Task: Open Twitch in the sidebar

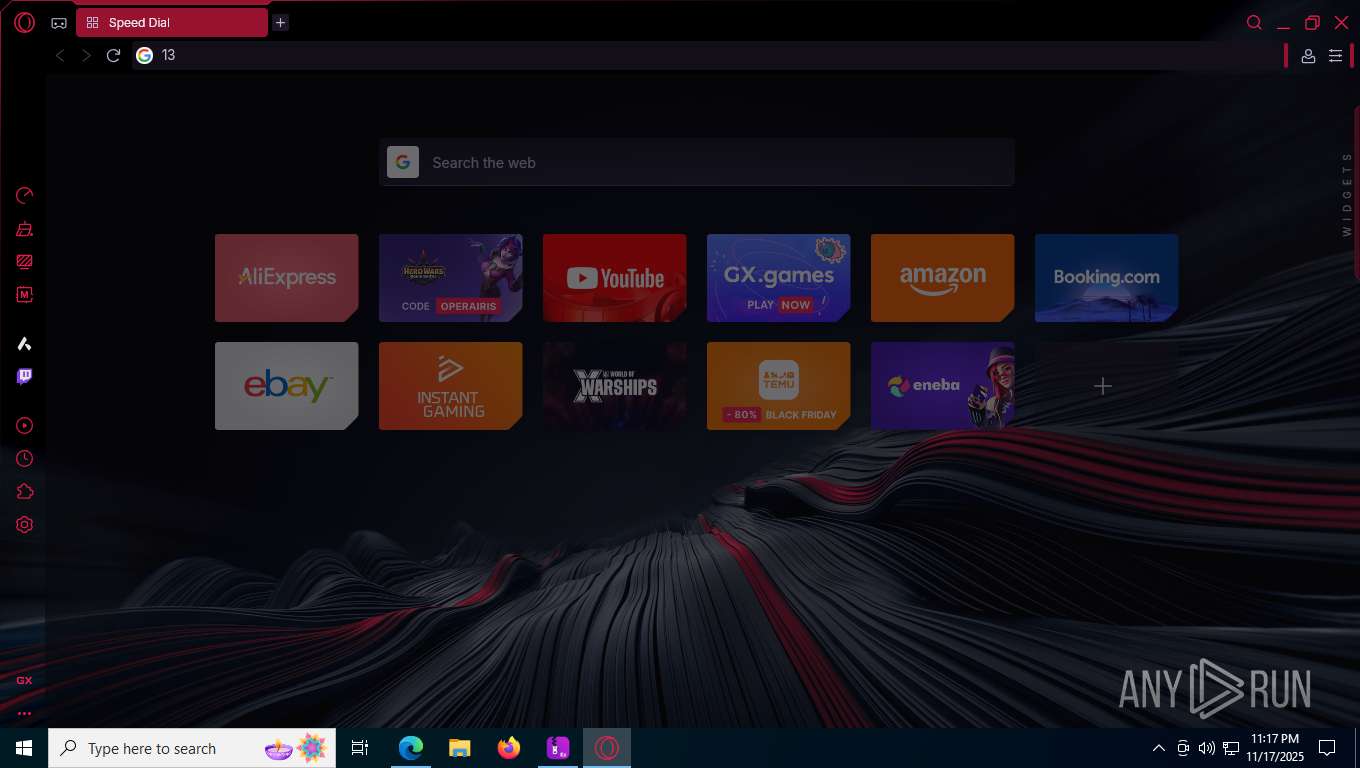Action: [24, 377]
